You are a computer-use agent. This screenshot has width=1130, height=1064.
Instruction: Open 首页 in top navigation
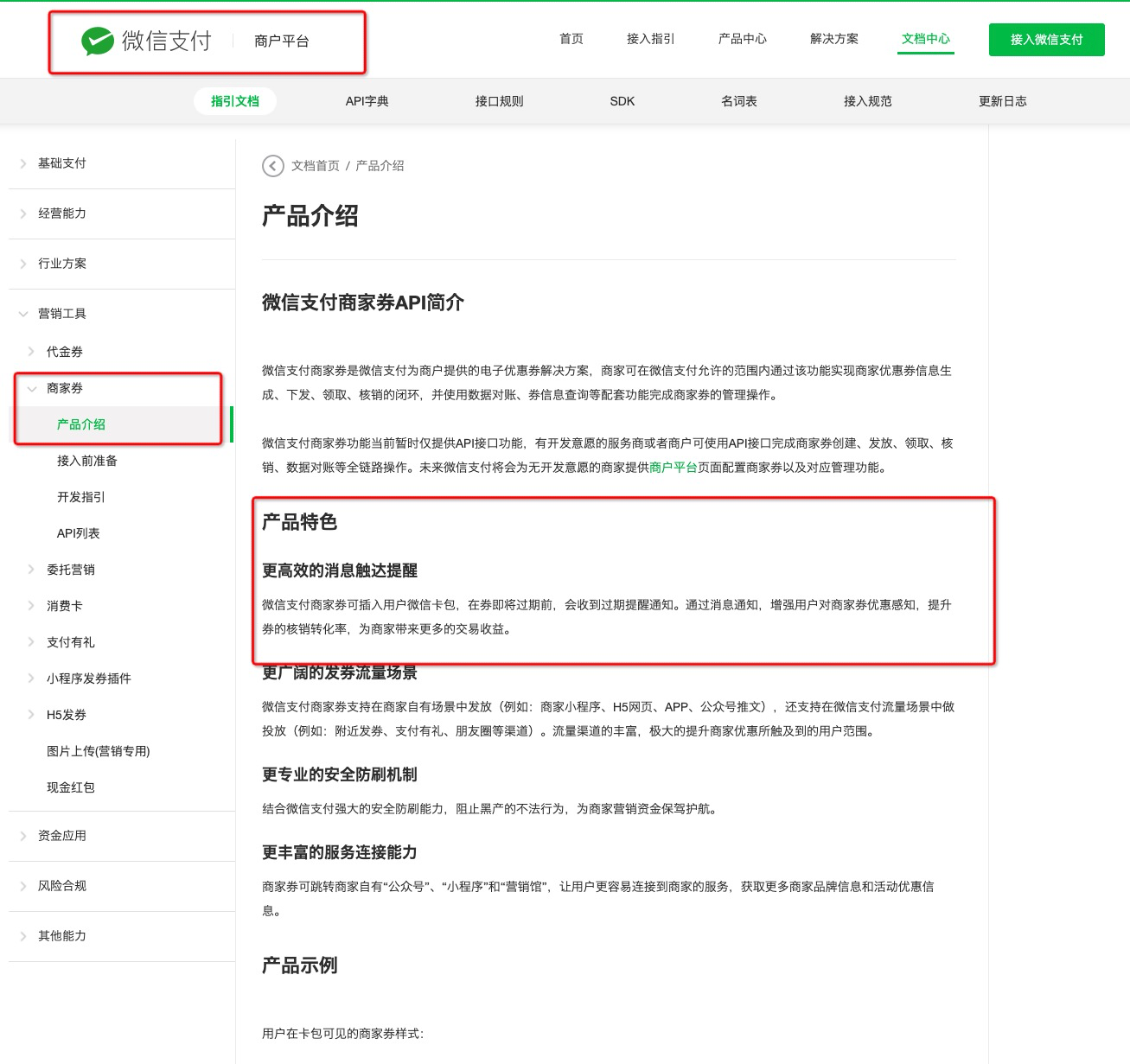571,39
